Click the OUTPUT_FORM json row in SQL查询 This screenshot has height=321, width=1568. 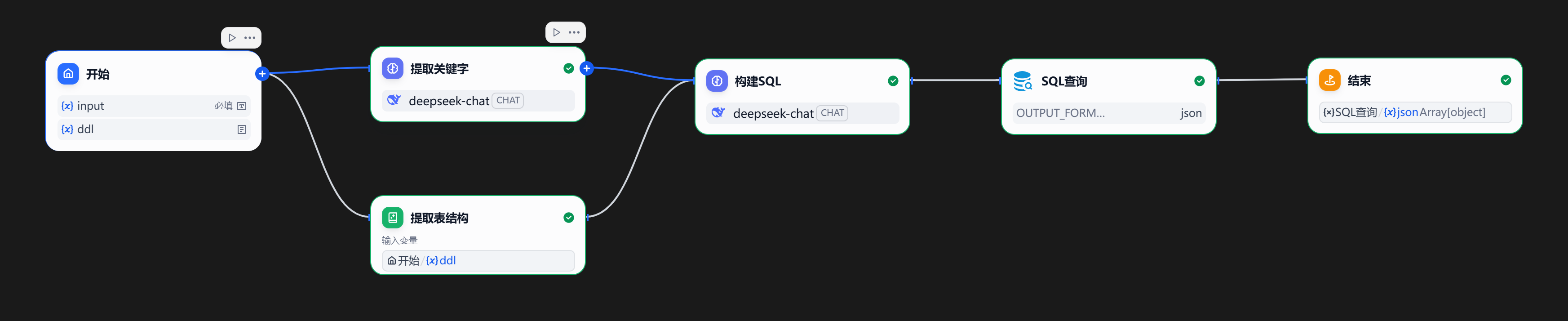[x=1108, y=113]
